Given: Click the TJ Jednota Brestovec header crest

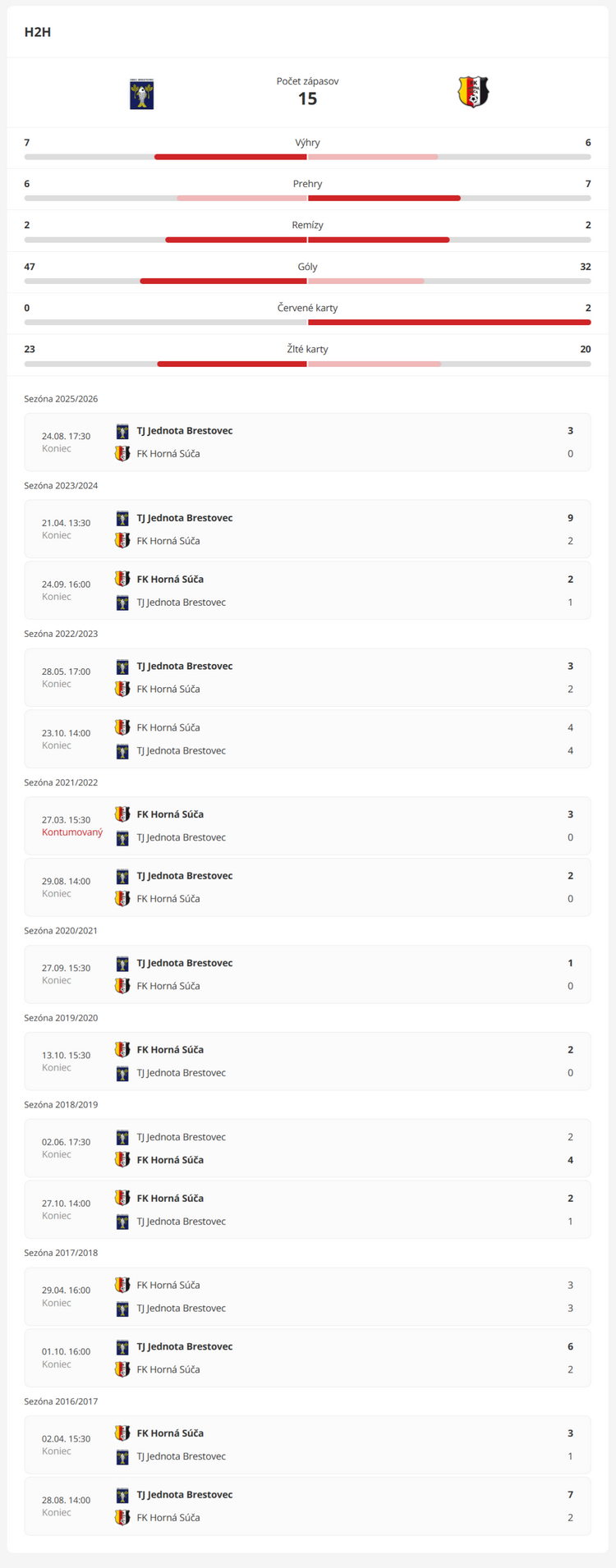Looking at the screenshot, I should 142,94.
